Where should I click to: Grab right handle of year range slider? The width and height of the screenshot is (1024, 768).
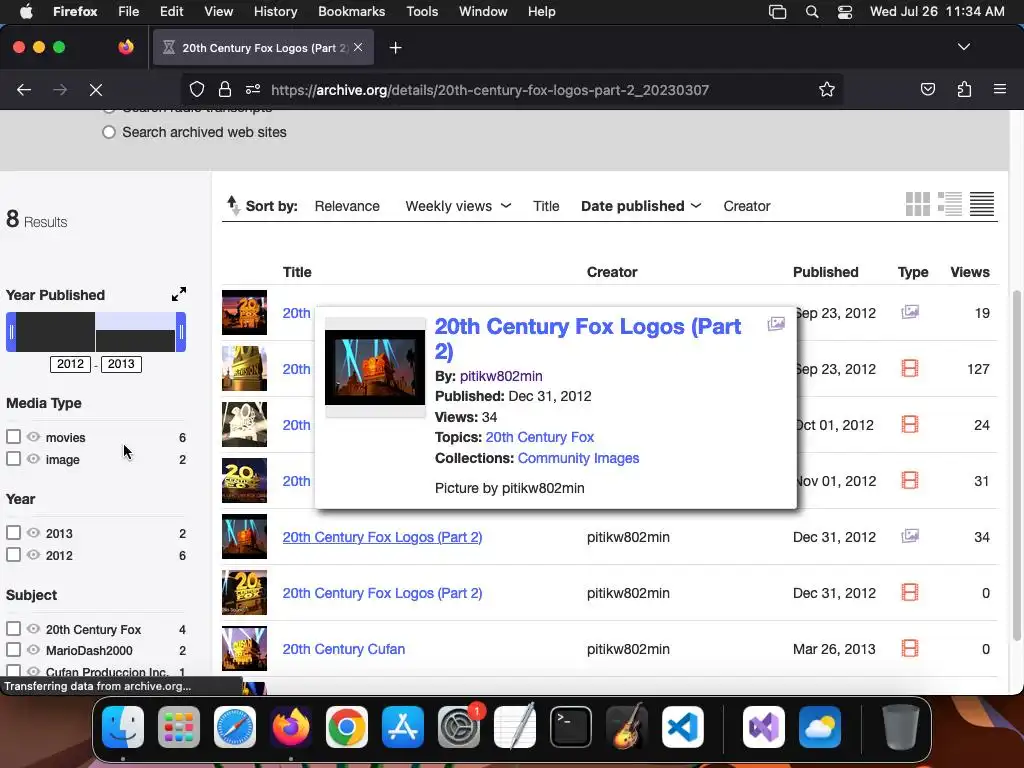[181, 332]
